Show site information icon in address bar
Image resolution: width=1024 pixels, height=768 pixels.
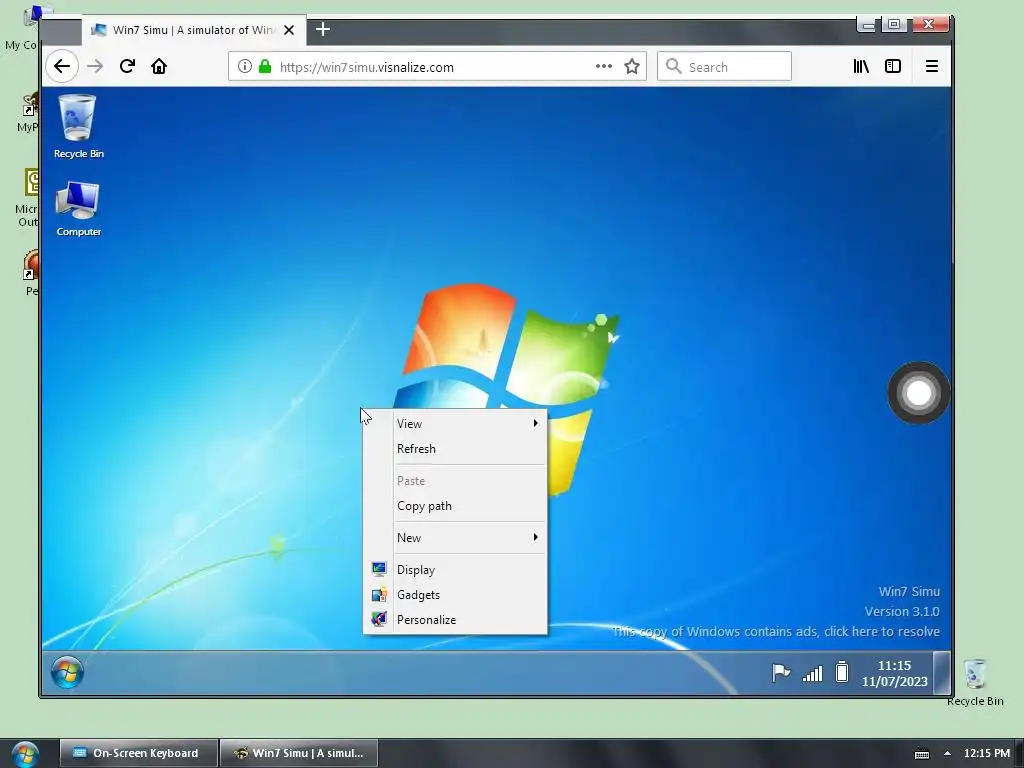tap(244, 66)
